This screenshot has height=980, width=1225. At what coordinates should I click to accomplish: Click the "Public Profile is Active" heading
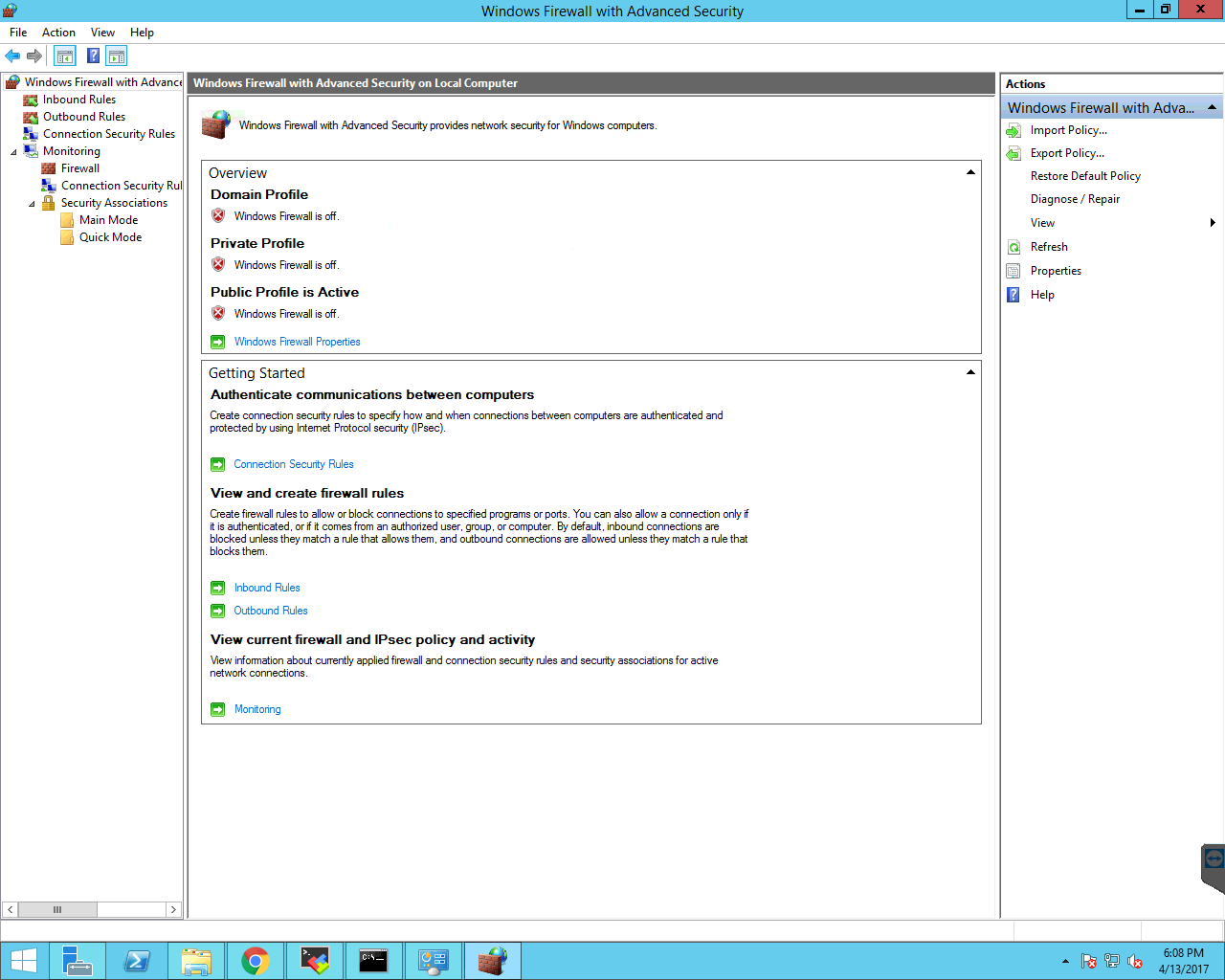pyautogui.click(x=285, y=292)
